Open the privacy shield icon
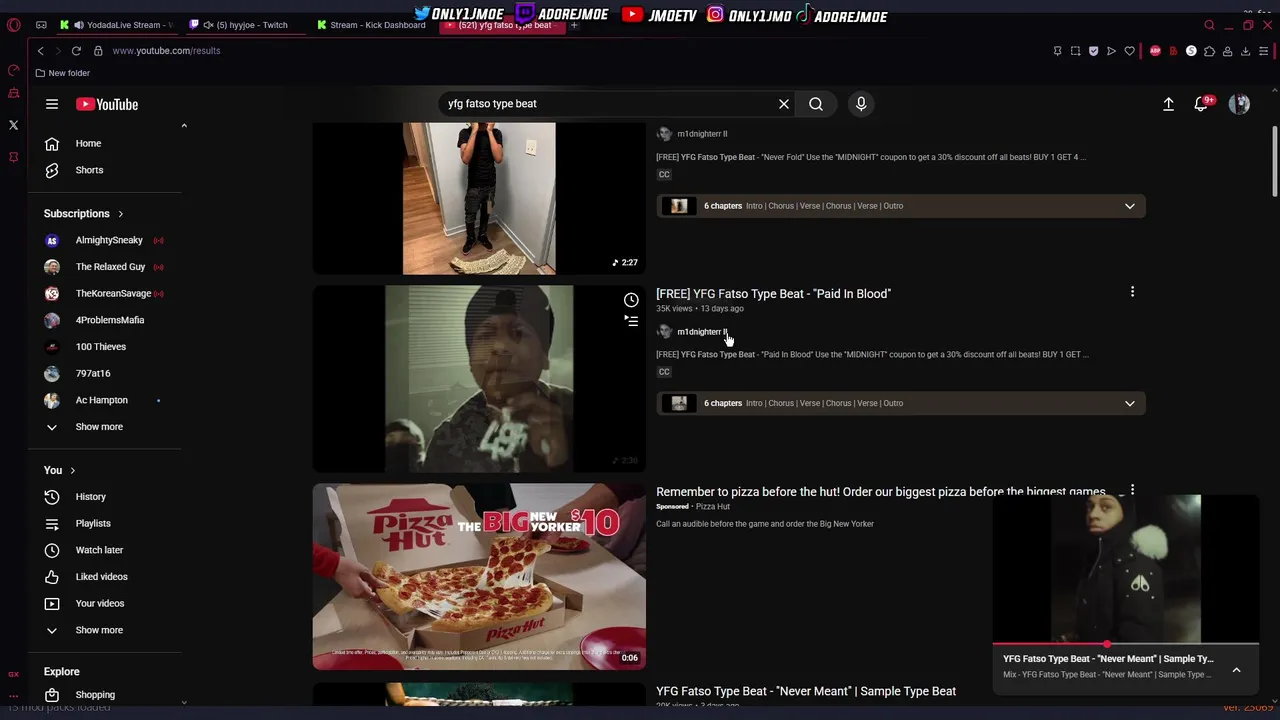 tap(1093, 51)
